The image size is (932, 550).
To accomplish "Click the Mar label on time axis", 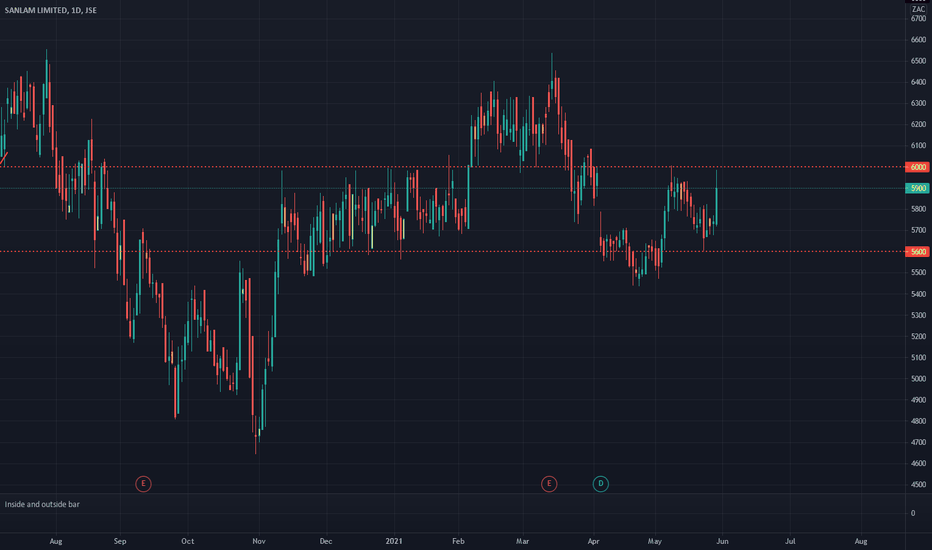I will [x=522, y=541].
